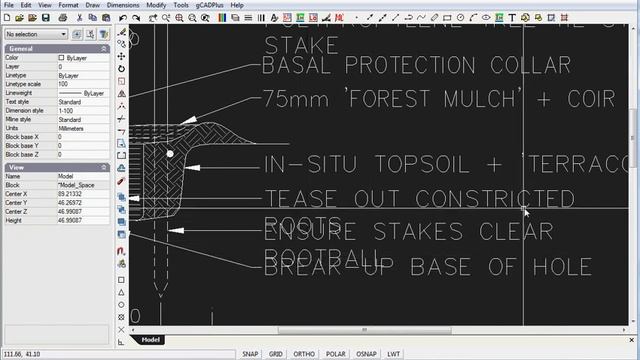Screen dimensions: 640x360
Task: Select the Spline curve tool
Action: [421, 18]
